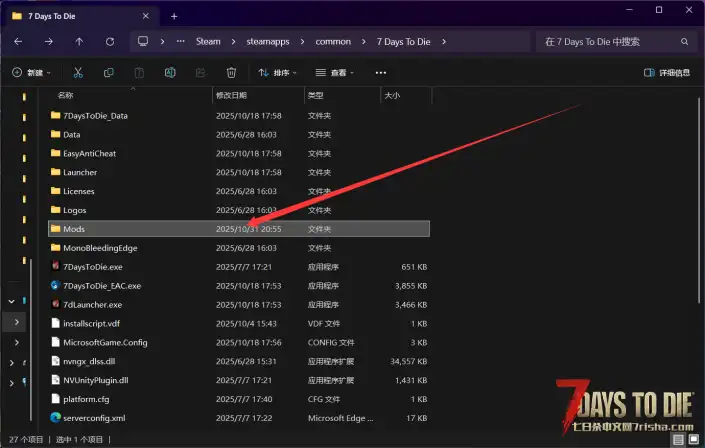The image size is (705, 448).
Task: Click 7 Days To Die in the breadcrumb
Action: coord(403,41)
